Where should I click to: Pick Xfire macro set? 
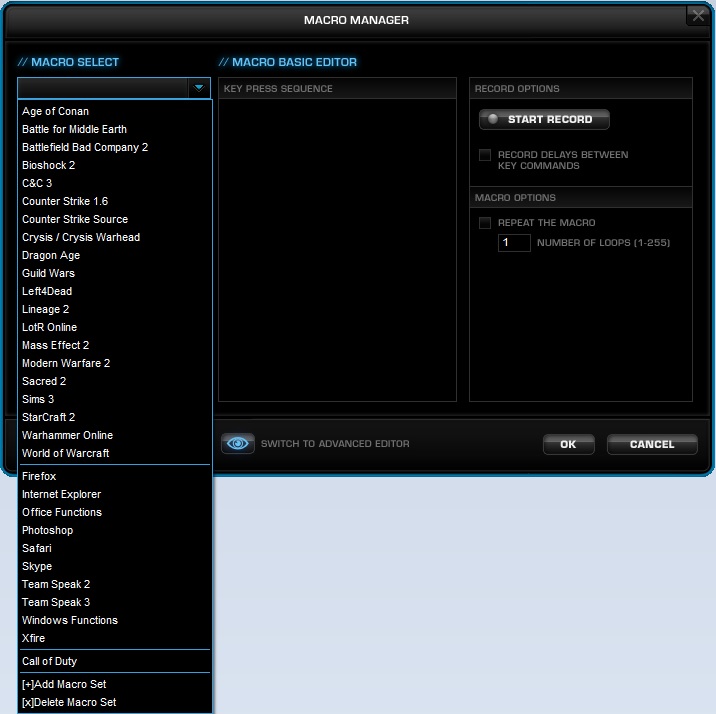(x=115, y=638)
